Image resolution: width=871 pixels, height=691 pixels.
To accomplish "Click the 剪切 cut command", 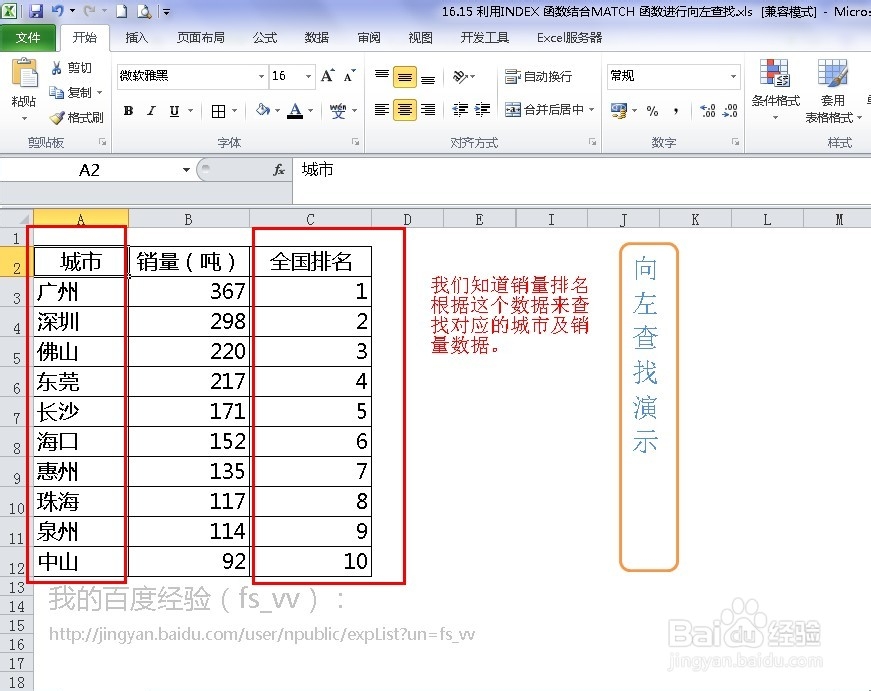I will pyautogui.click(x=71, y=67).
